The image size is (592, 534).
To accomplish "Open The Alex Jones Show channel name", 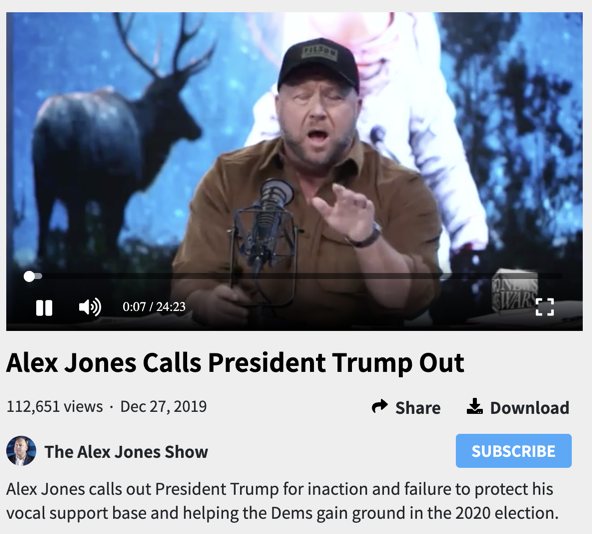I will tap(126, 452).
